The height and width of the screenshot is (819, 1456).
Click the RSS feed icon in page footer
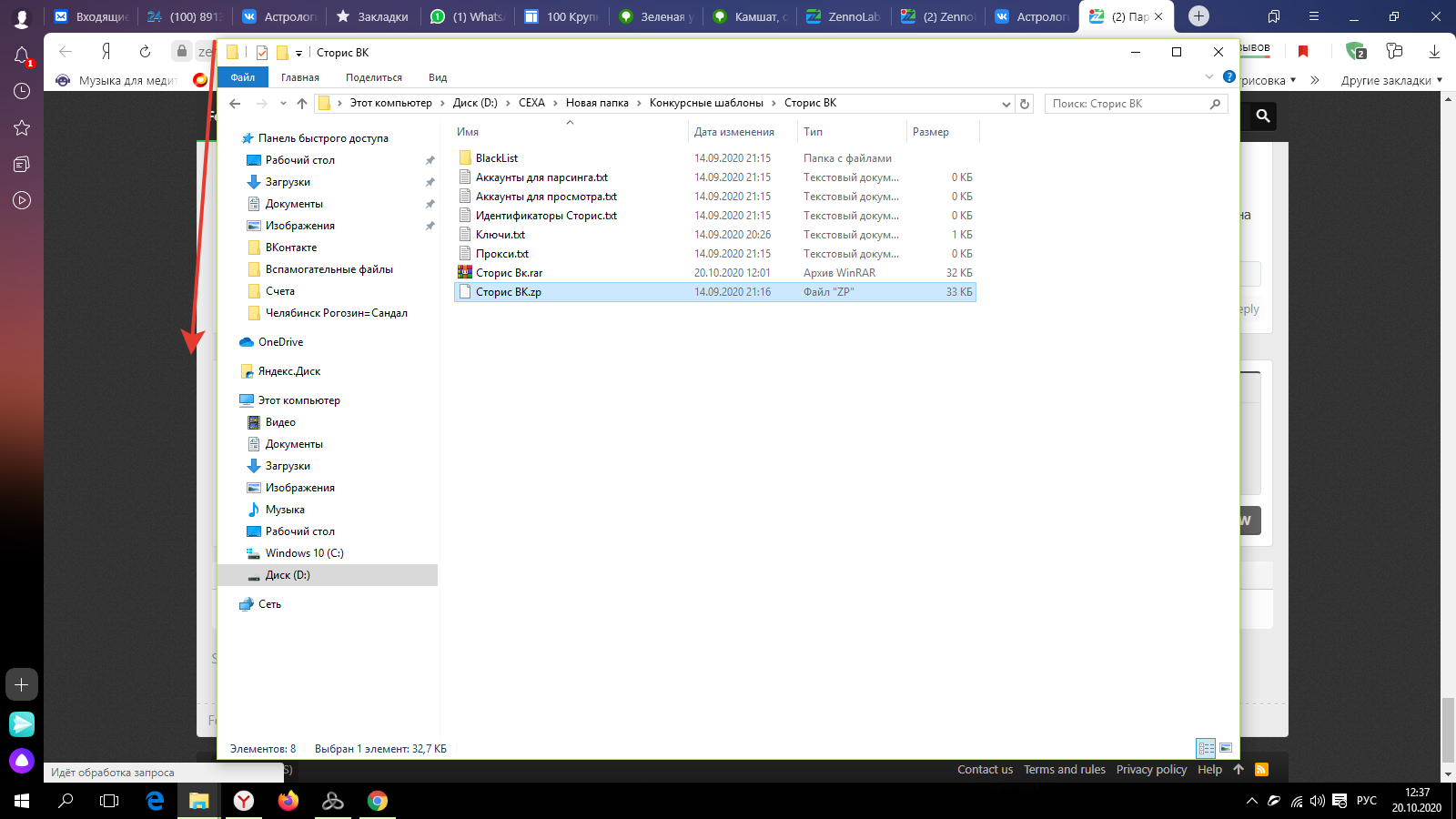(1261, 770)
